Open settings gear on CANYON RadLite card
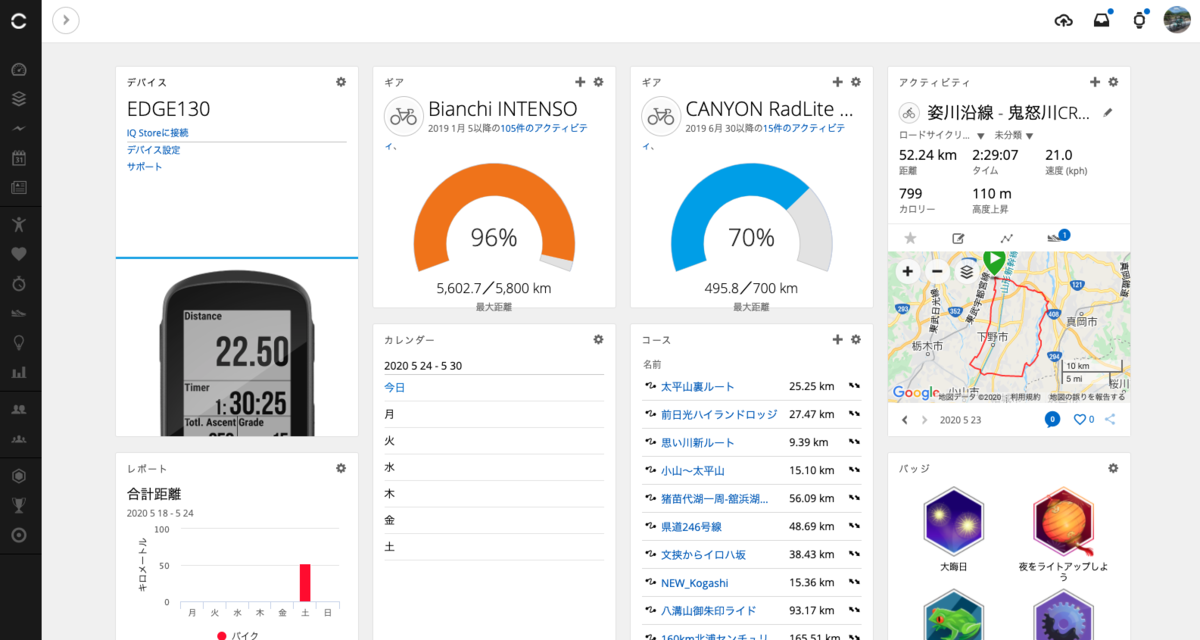Screen dimensions: 1200x640 coord(855,82)
